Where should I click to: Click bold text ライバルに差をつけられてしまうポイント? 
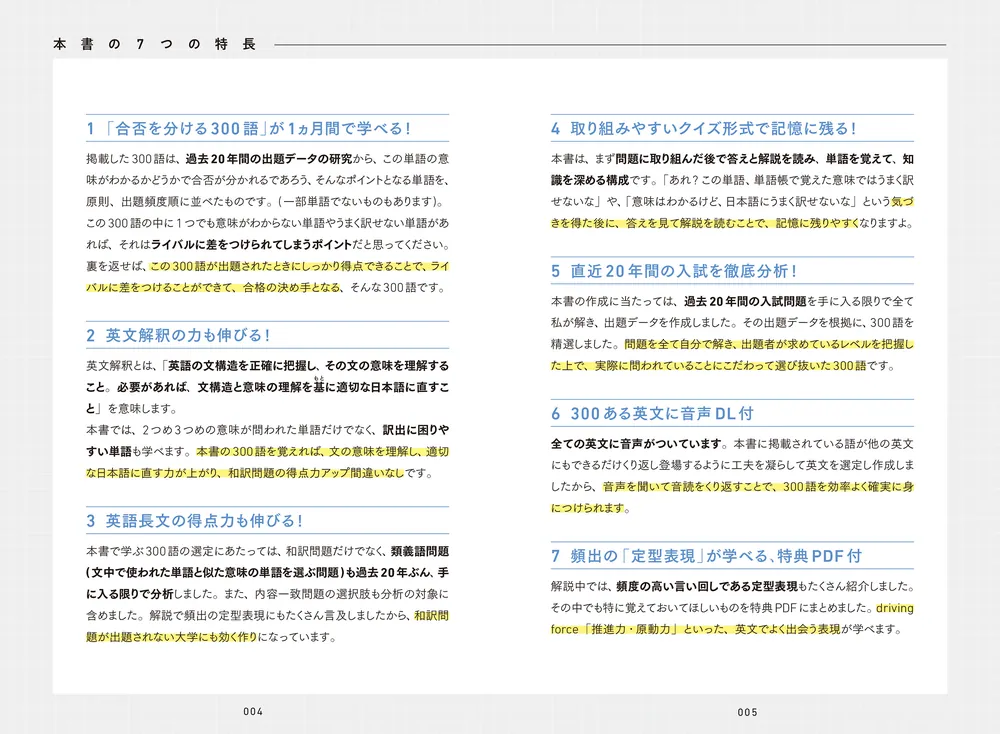point(252,244)
